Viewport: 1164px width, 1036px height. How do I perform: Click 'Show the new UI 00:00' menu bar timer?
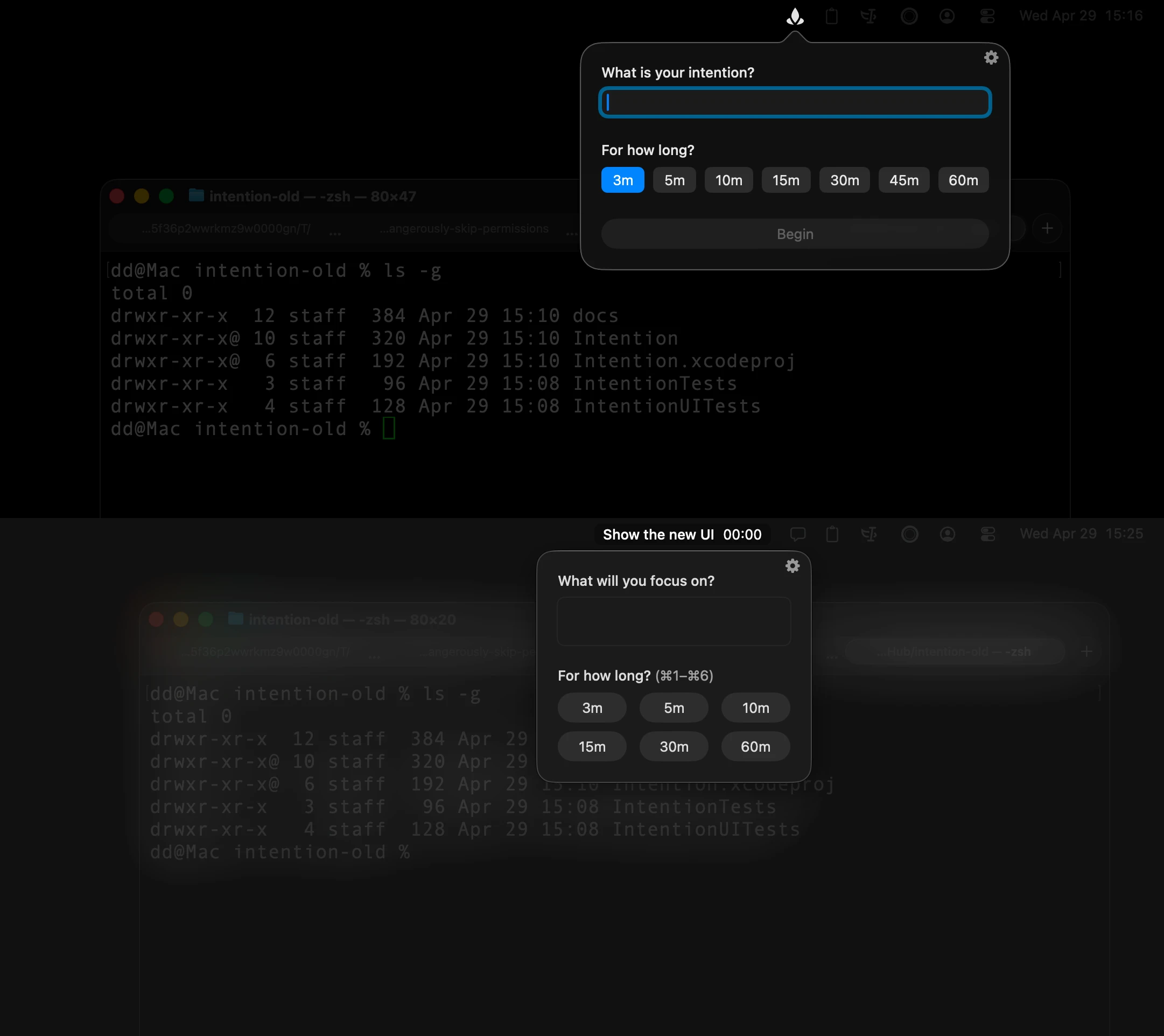click(682, 534)
